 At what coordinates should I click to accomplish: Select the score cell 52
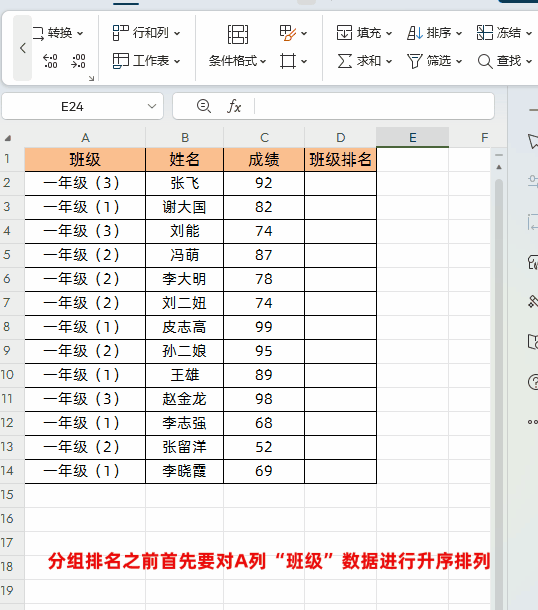click(x=264, y=447)
